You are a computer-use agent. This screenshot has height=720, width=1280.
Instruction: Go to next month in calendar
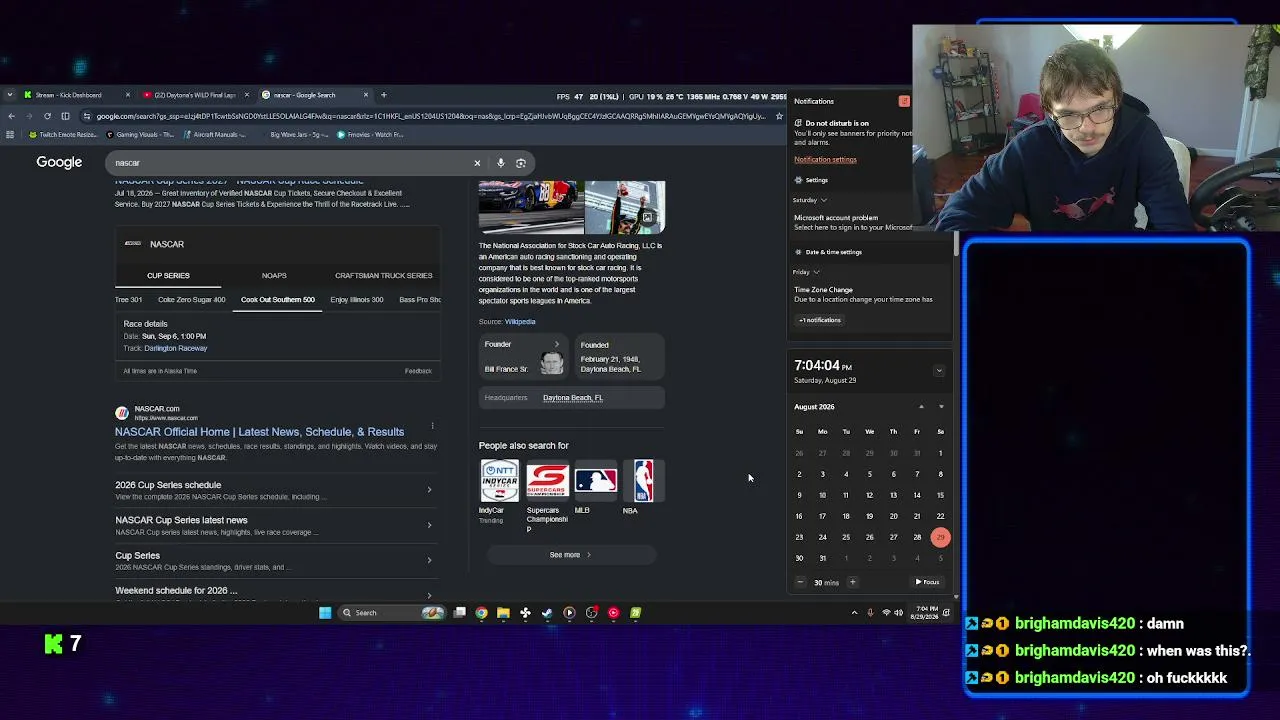click(x=941, y=407)
